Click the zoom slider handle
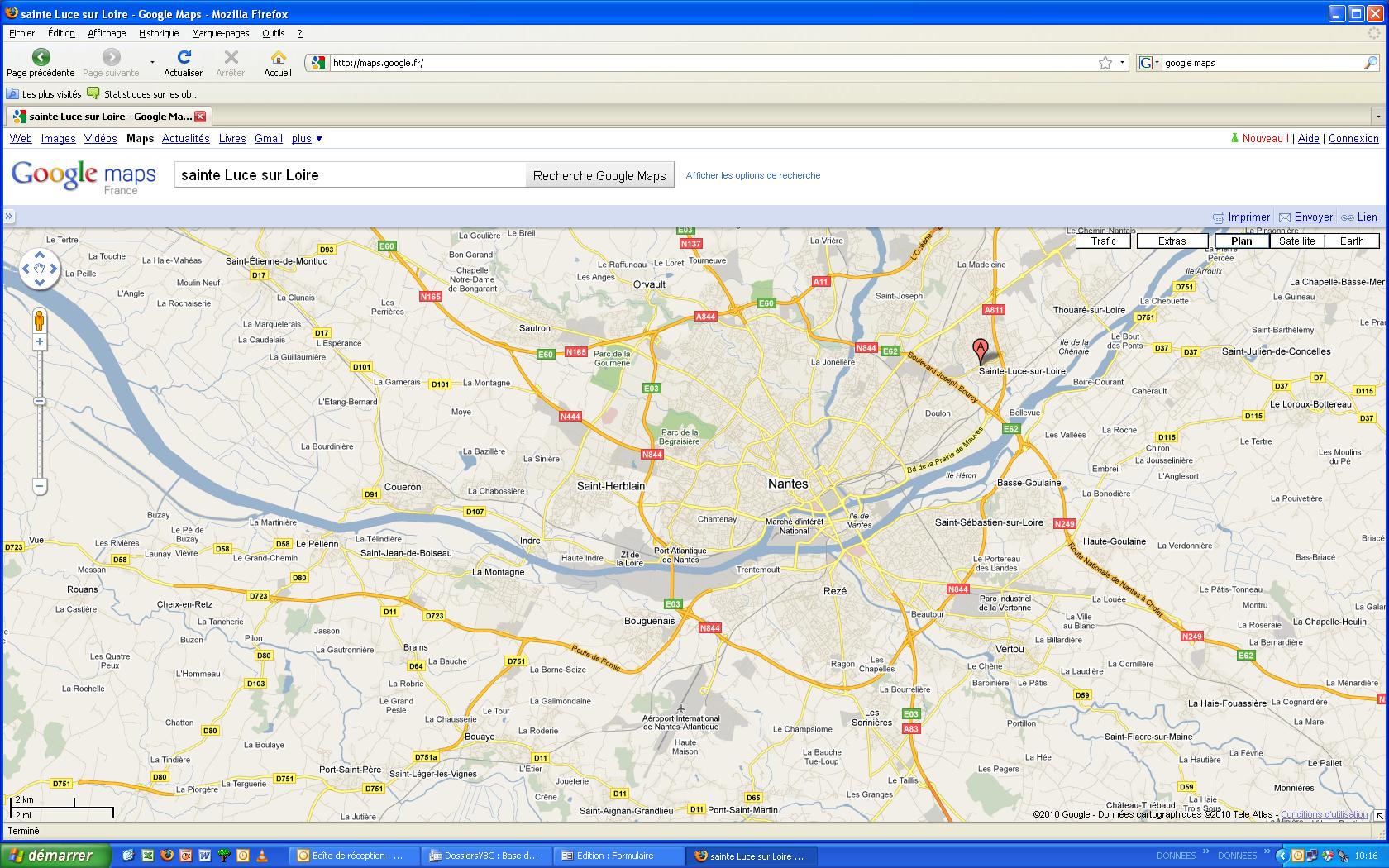 tap(39, 402)
